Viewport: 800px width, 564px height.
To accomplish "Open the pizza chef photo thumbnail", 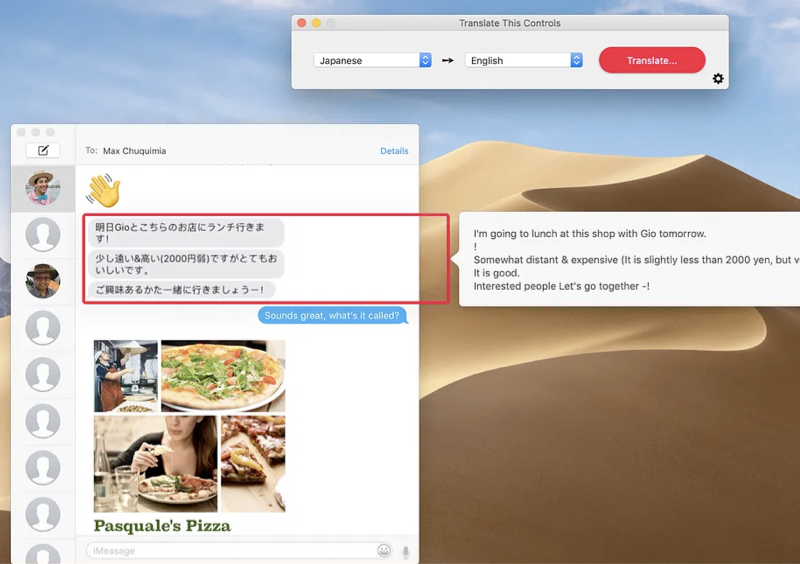I will 126,376.
